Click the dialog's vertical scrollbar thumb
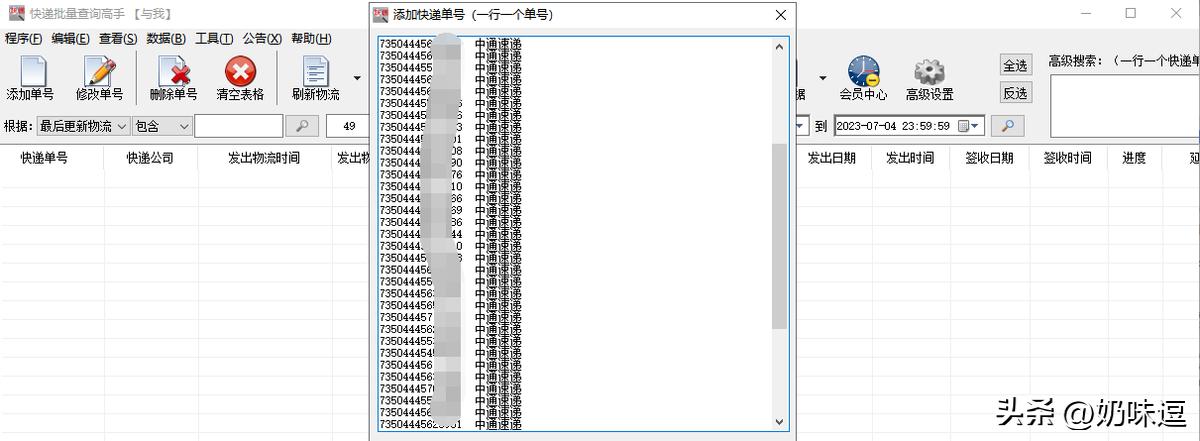The image size is (1200, 441). click(x=780, y=236)
